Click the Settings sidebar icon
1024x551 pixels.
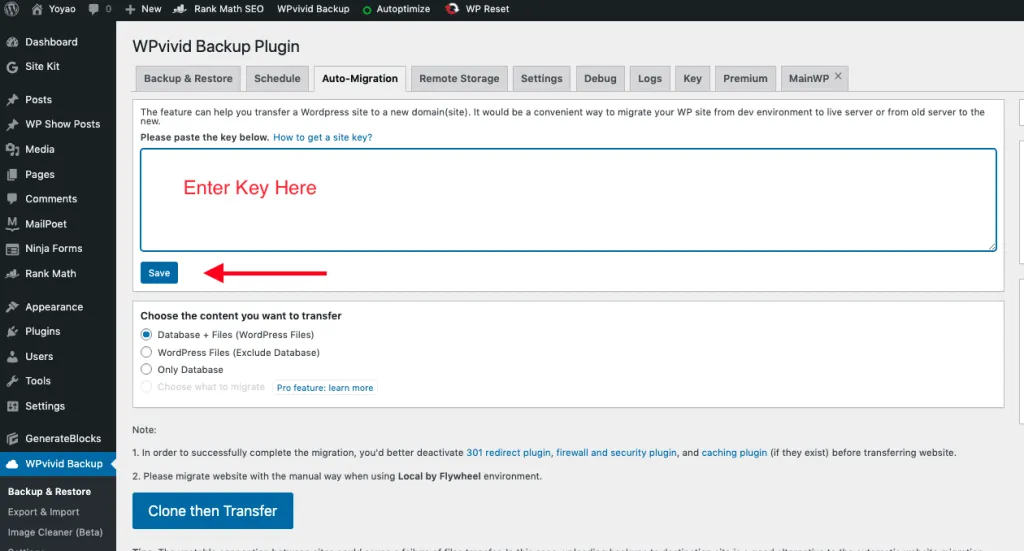(12, 406)
